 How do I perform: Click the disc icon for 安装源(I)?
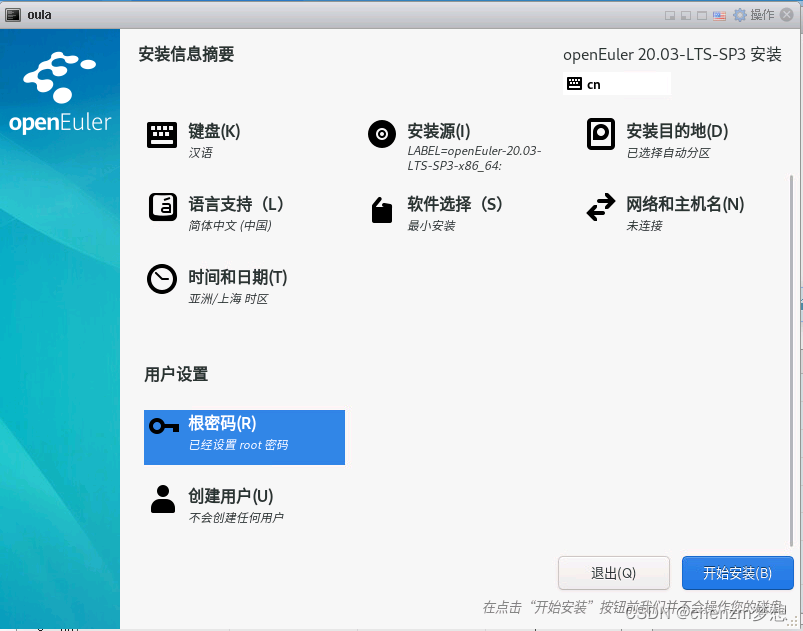click(x=382, y=134)
